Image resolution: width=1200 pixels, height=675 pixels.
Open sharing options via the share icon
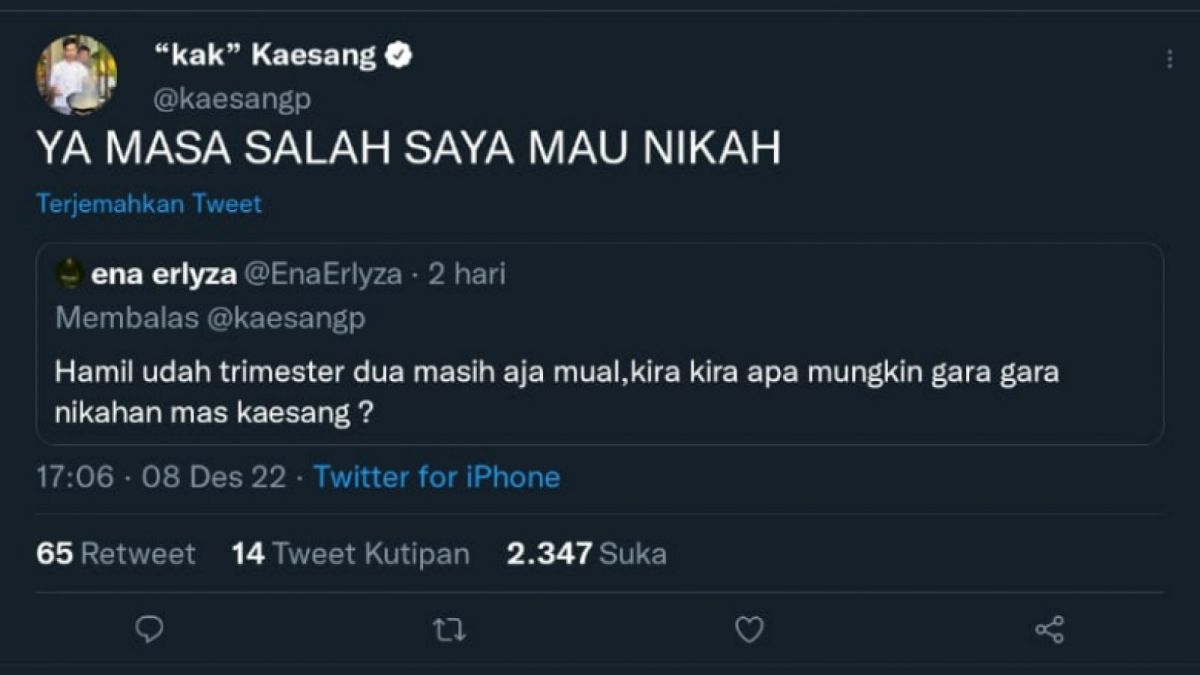1049,629
